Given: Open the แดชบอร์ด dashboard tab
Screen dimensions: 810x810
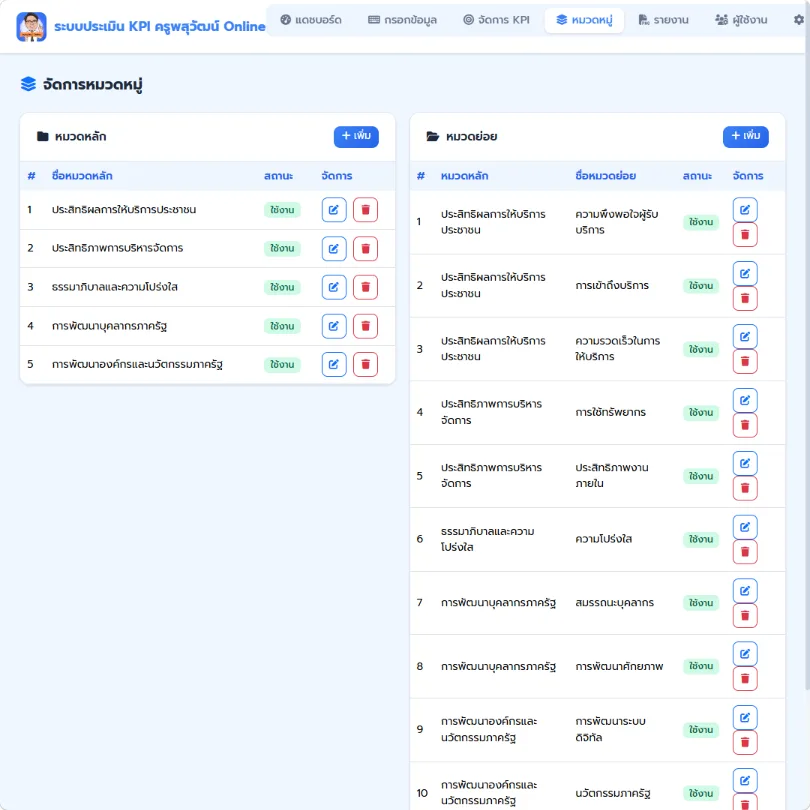Looking at the screenshot, I should (311, 20).
